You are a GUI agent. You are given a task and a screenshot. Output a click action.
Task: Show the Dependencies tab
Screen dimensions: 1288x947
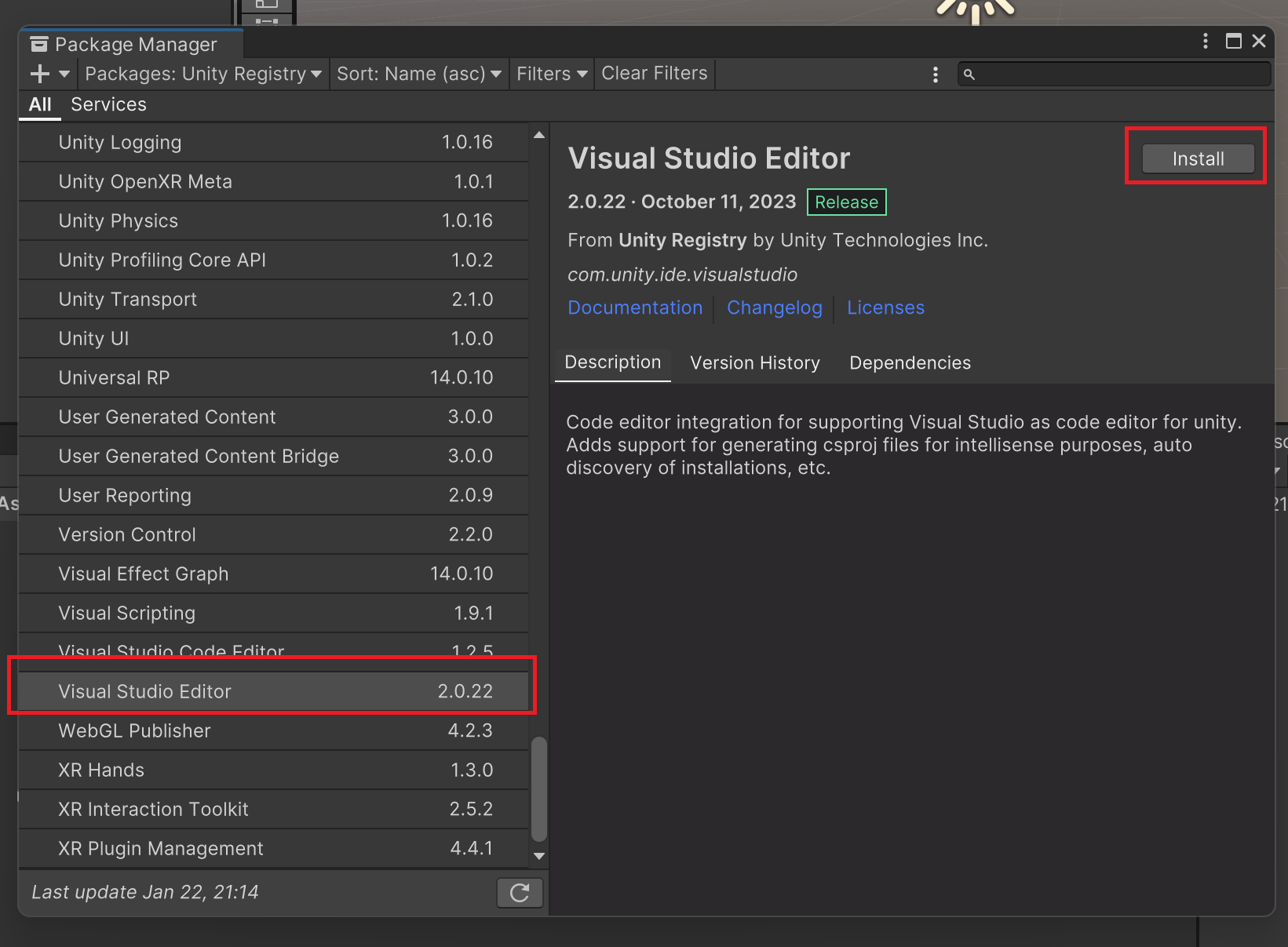(x=910, y=362)
